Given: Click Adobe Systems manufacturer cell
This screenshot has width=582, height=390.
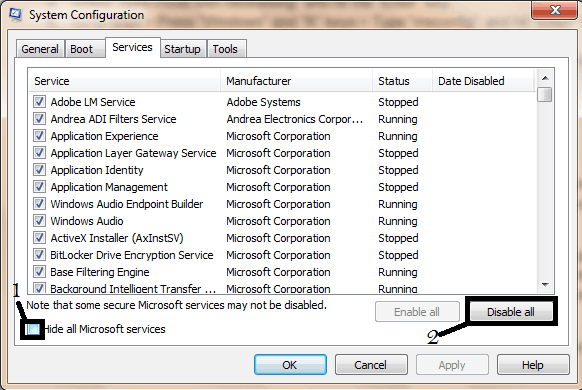Looking at the screenshot, I should [264, 102].
